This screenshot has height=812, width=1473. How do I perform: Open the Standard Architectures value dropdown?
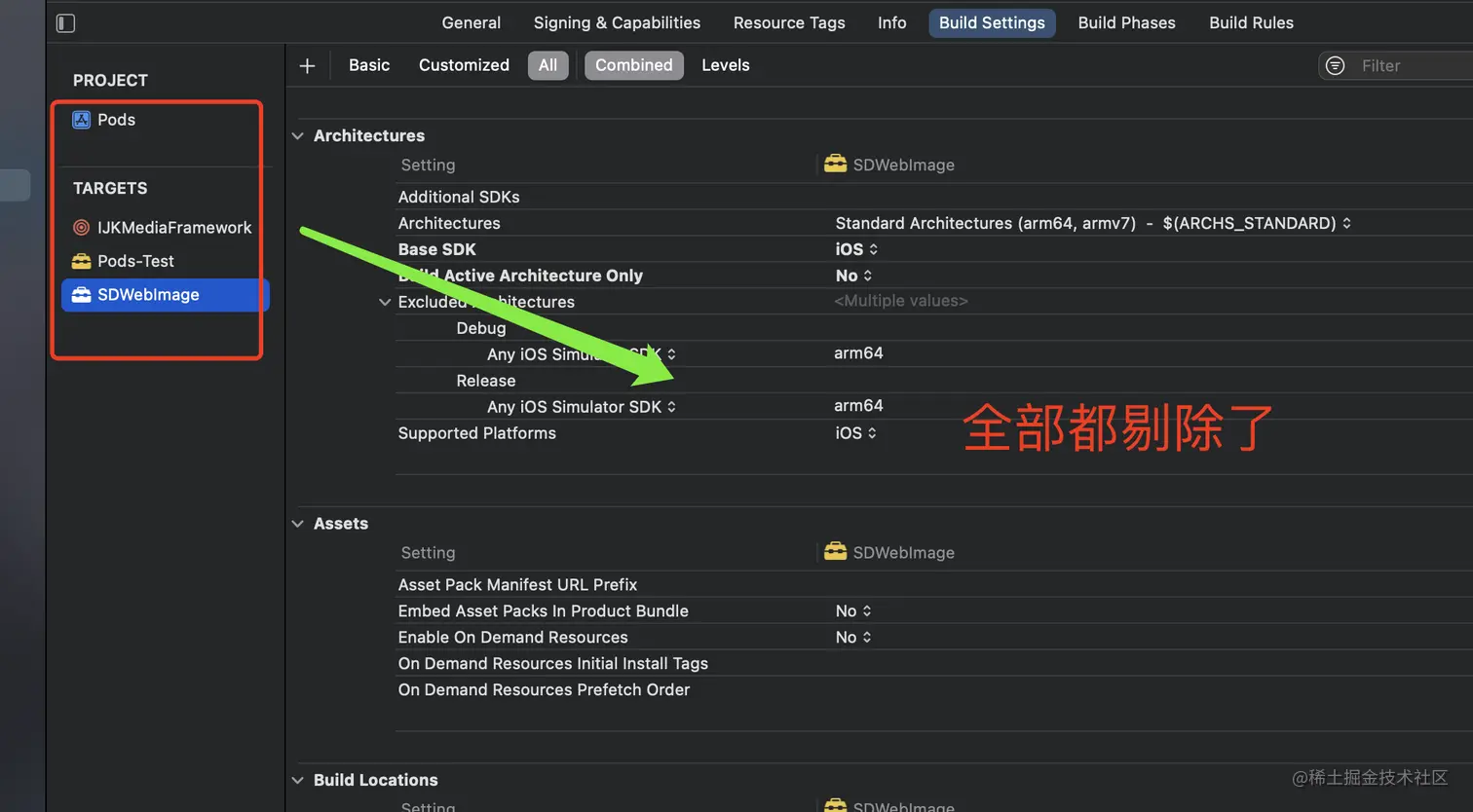(x=1093, y=223)
